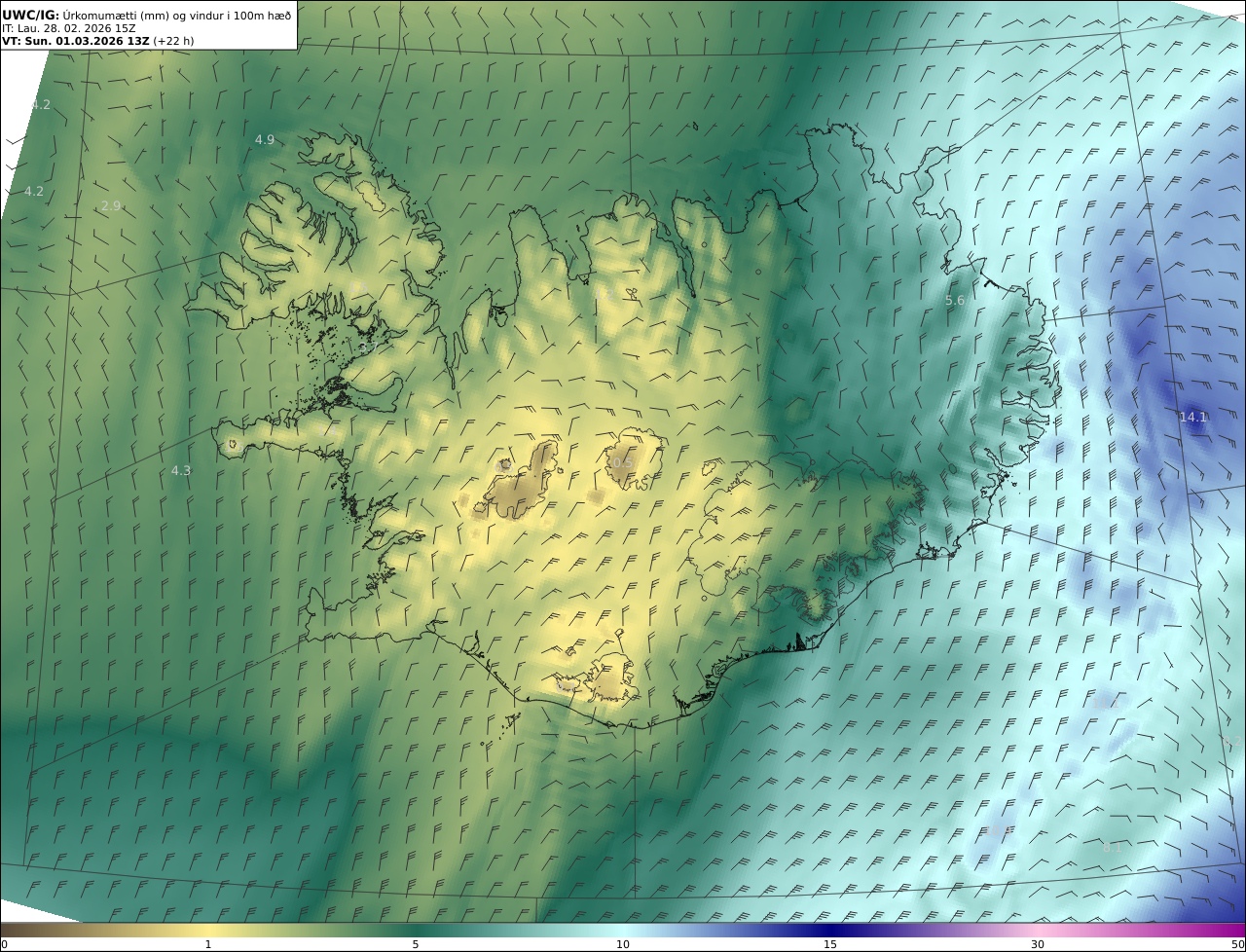Click the 4.3 value label in the western sea
Screen dimensions: 1246x952
[181, 470]
